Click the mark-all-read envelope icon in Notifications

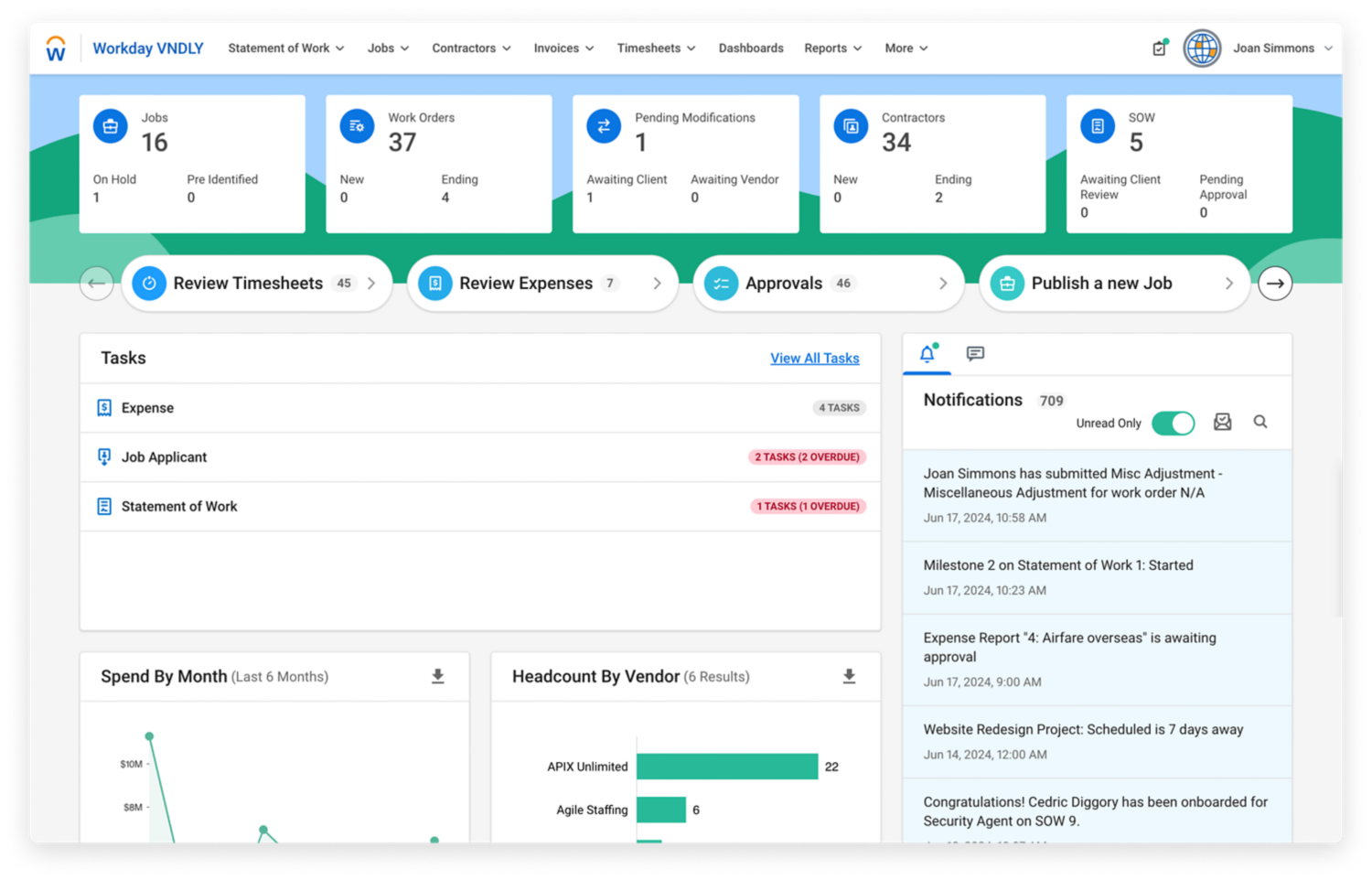click(x=1222, y=422)
